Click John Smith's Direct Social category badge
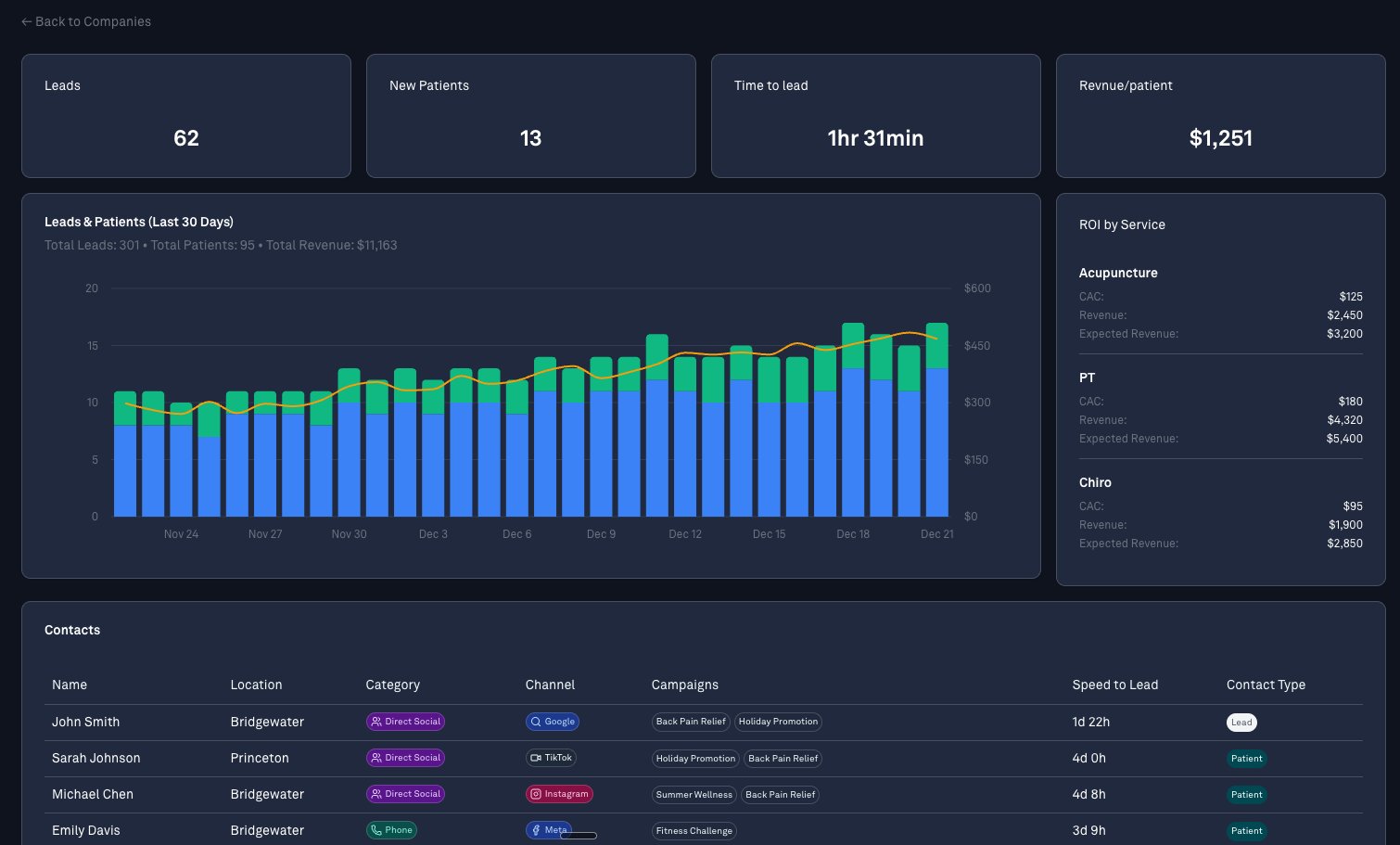The height and width of the screenshot is (845, 1400). pos(405,722)
